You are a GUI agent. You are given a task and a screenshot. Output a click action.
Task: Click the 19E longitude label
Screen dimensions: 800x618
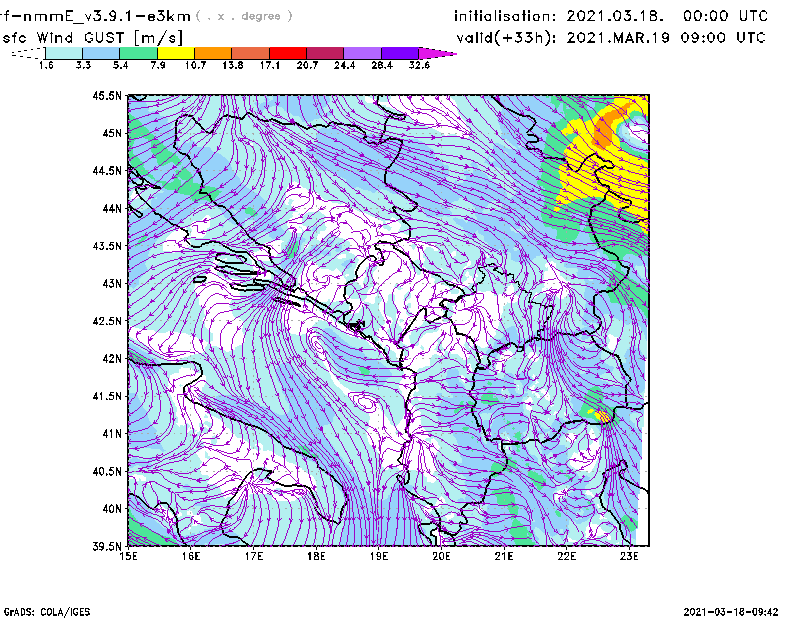[x=379, y=556]
